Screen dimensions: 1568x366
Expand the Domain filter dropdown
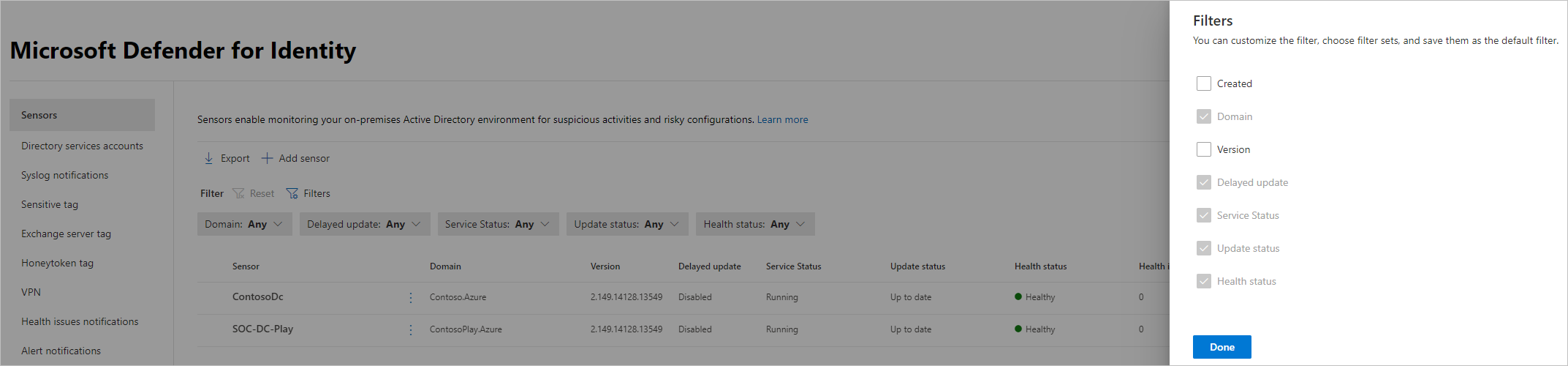(244, 224)
